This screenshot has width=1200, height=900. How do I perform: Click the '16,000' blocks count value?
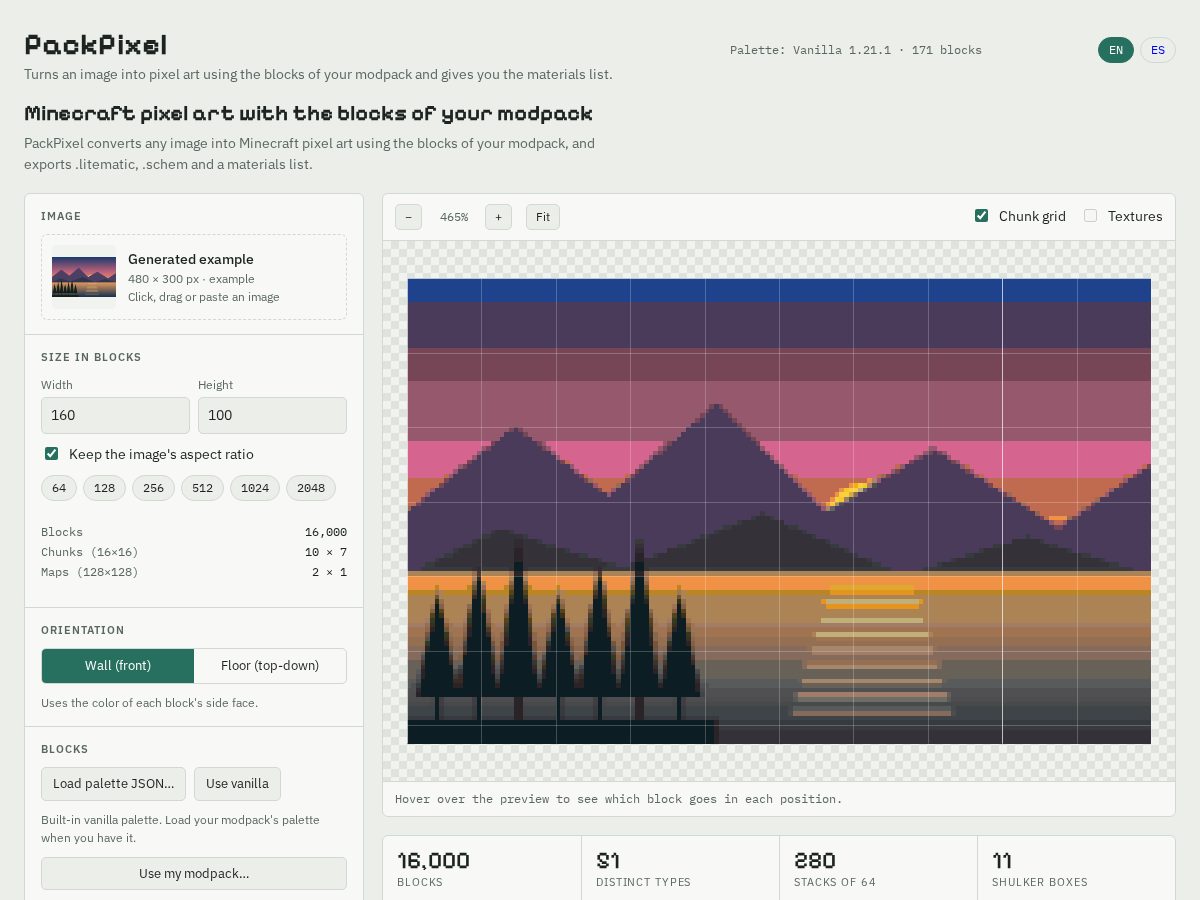326,532
